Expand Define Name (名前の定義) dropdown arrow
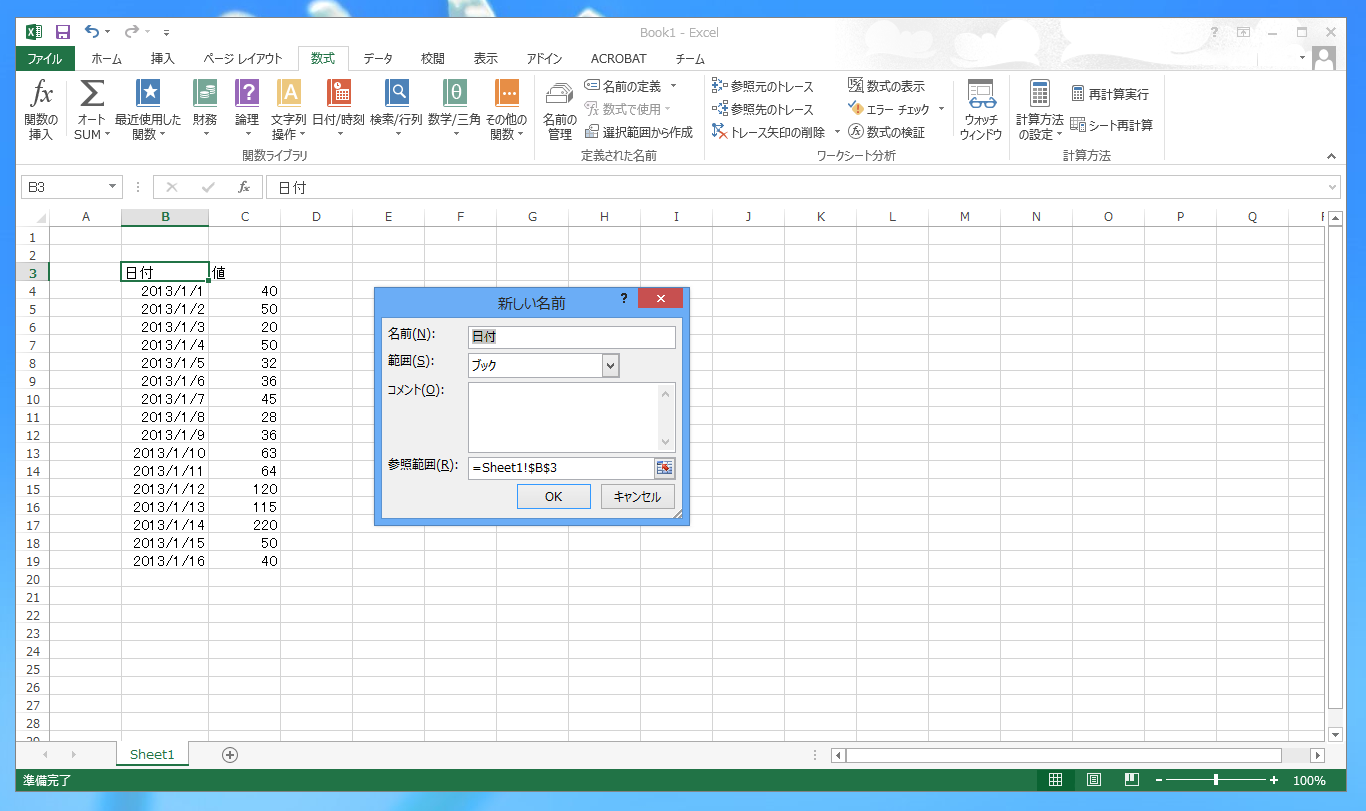 pyautogui.click(x=673, y=86)
